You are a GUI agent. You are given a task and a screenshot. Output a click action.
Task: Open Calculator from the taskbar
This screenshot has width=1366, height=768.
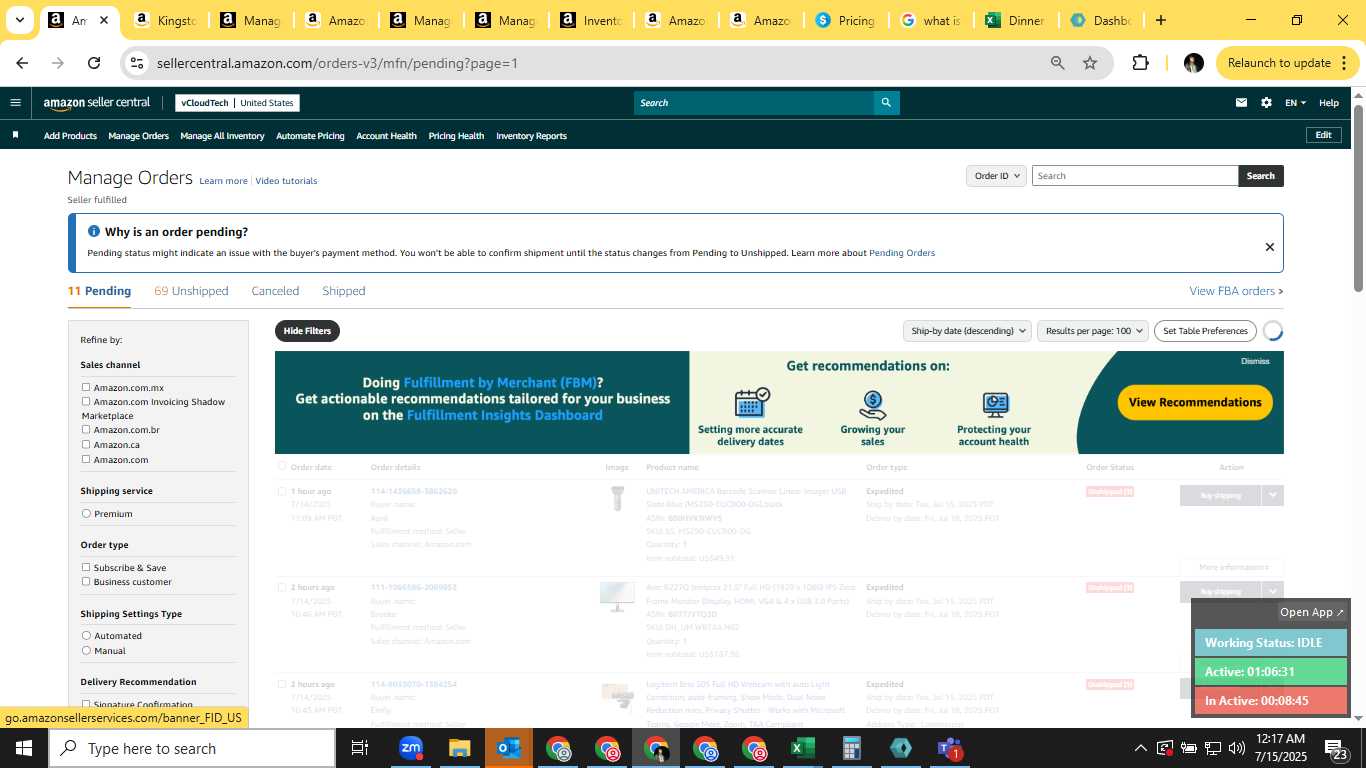(x=851, y=748)
